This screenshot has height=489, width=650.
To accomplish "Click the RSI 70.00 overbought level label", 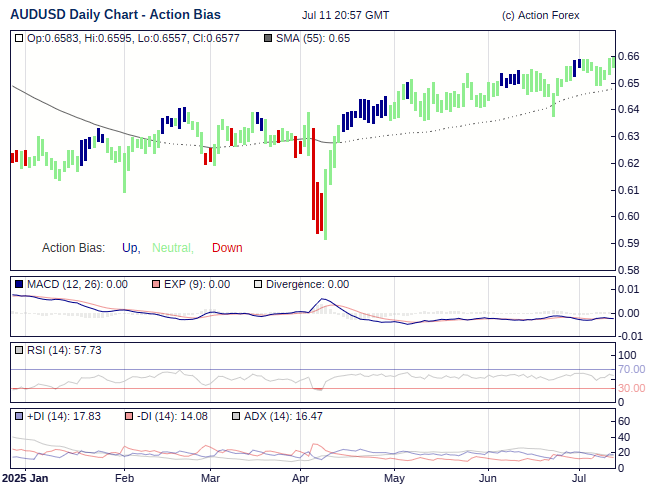I will [x=631, y=369].
